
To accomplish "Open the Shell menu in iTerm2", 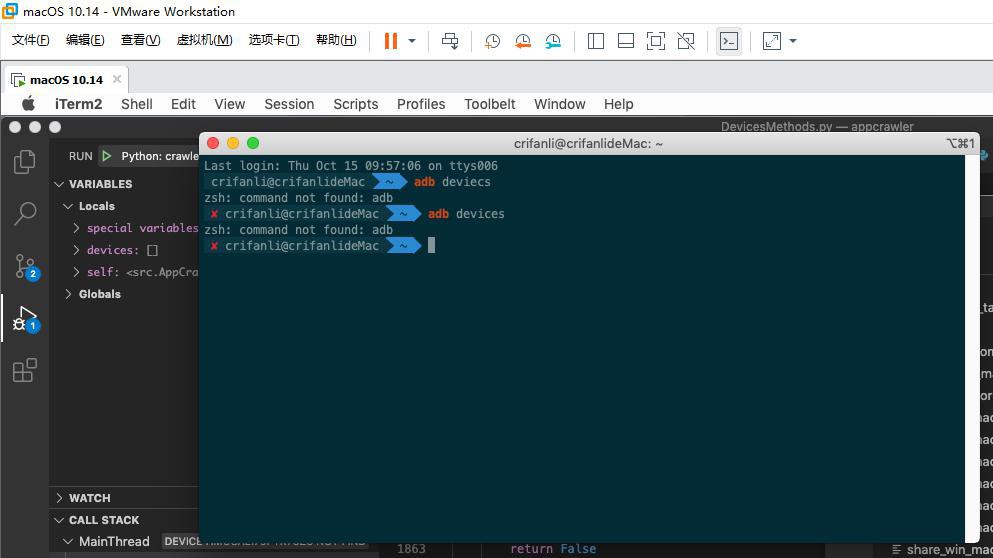I will click(x=137, y=104).
